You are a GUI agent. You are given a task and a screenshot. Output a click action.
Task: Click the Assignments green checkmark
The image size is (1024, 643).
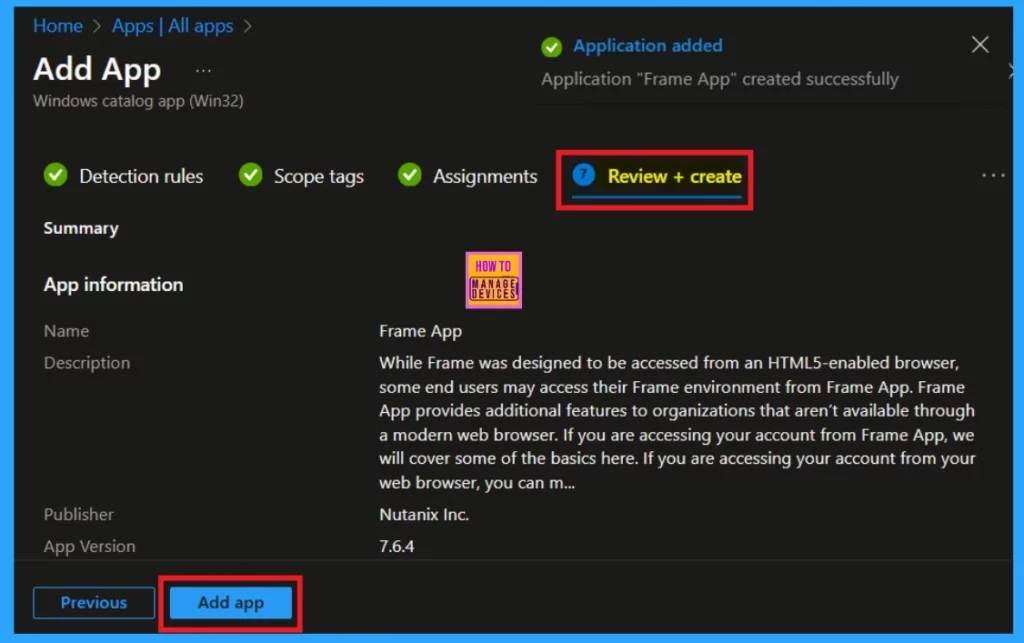click(x=409, y=174)
